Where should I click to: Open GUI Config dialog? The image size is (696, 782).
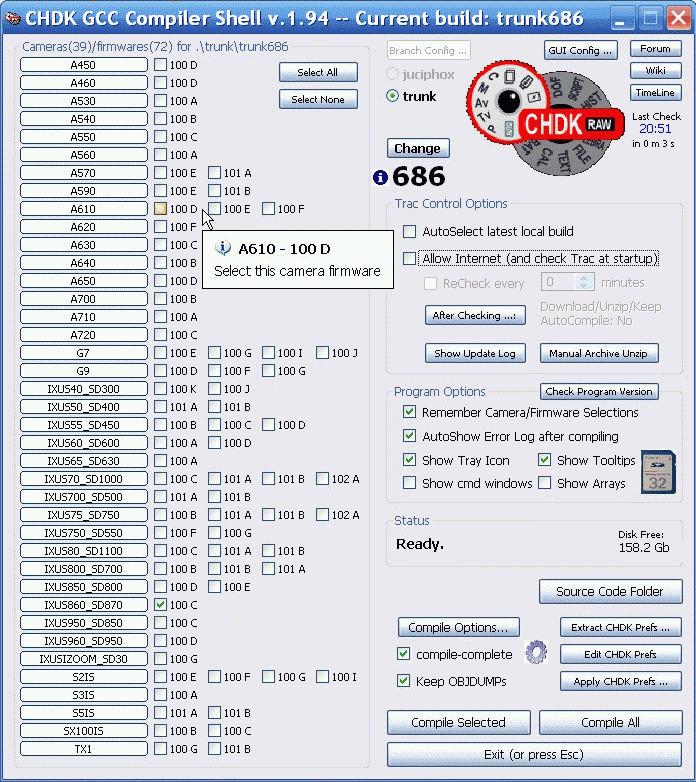(580, 50)
